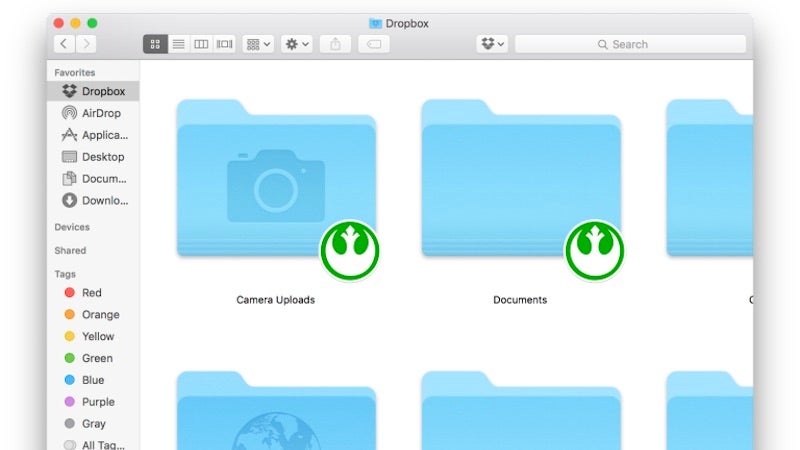Select Dropbox in Favorites sidebar
The image size is (800, 450).
coord(93,91)
